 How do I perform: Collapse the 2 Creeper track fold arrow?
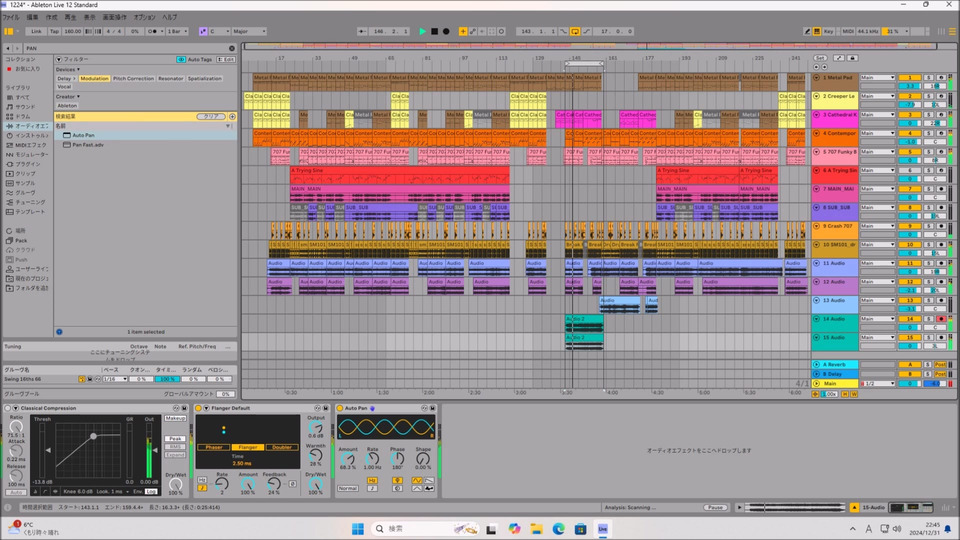tap(817, 96)
